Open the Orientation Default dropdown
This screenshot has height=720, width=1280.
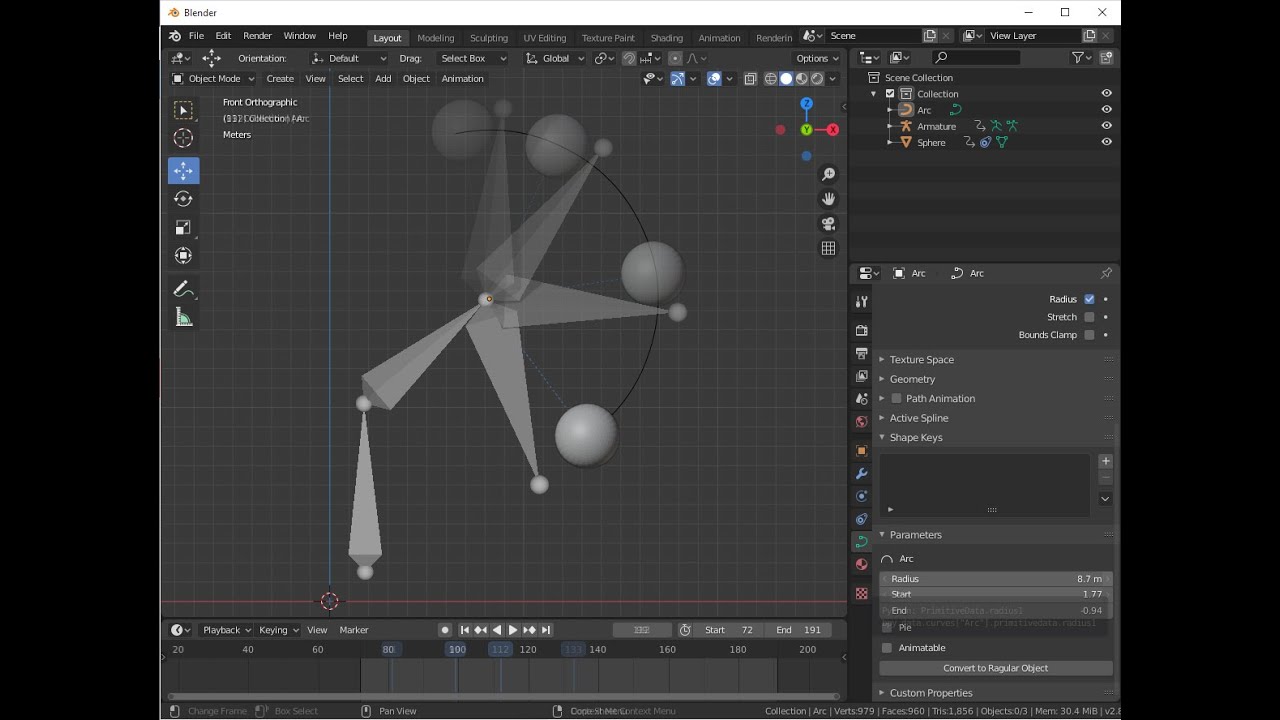point(349,58)
